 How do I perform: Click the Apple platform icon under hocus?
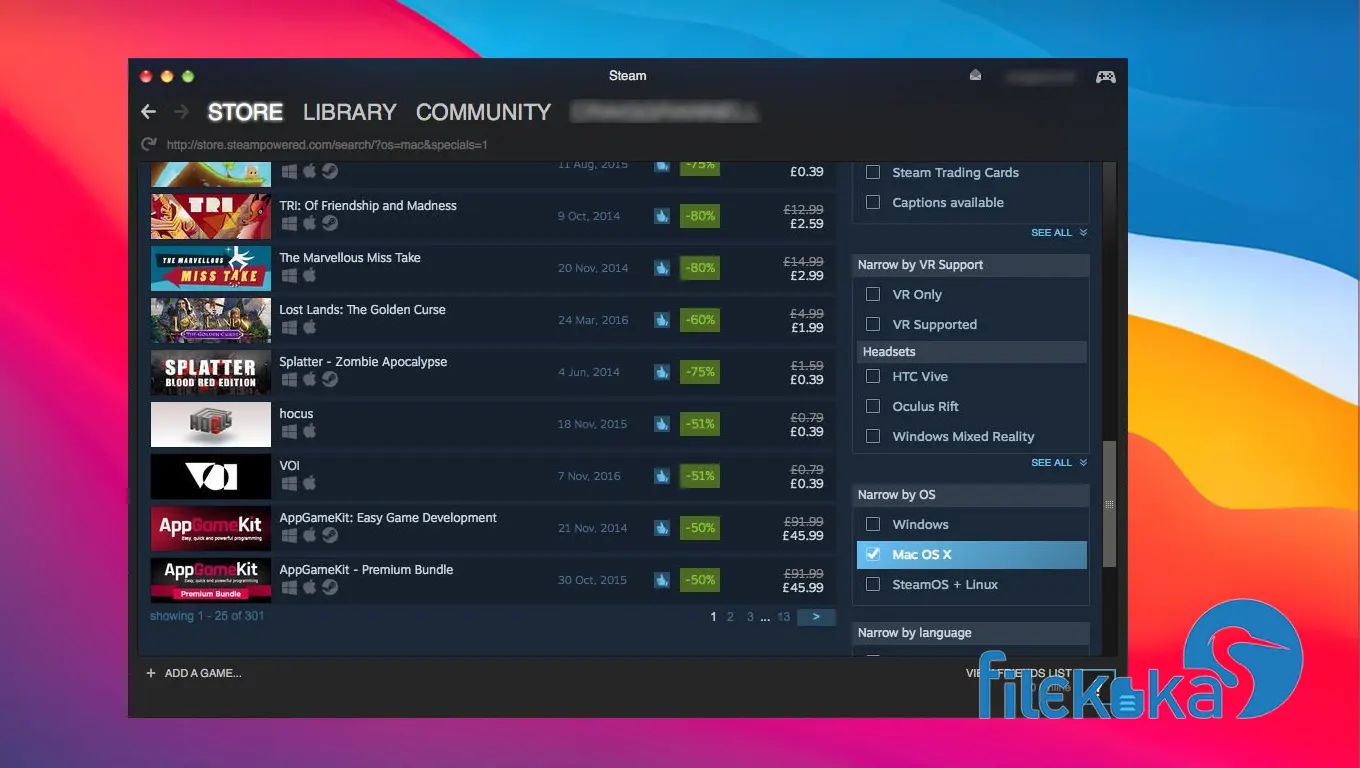(x=309, y=431)
